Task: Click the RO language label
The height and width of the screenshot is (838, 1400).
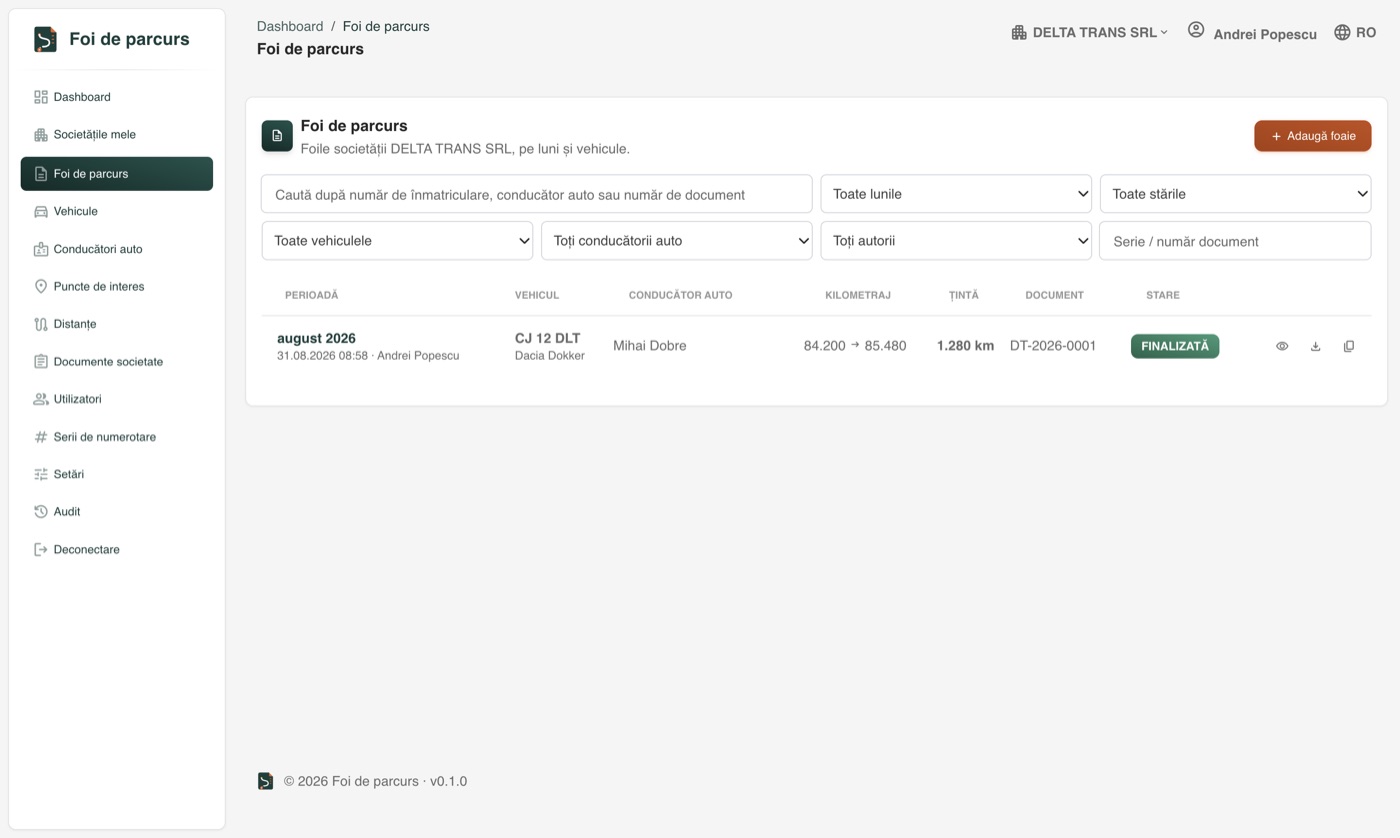Action: point(1366,33)
